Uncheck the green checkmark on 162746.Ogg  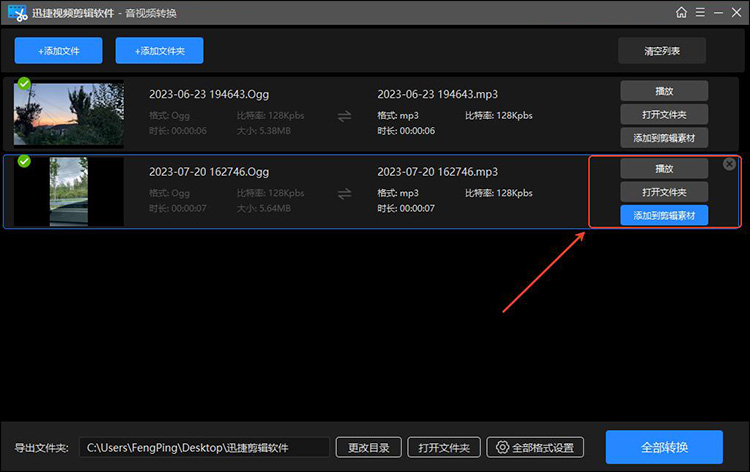tap(24, 161)
